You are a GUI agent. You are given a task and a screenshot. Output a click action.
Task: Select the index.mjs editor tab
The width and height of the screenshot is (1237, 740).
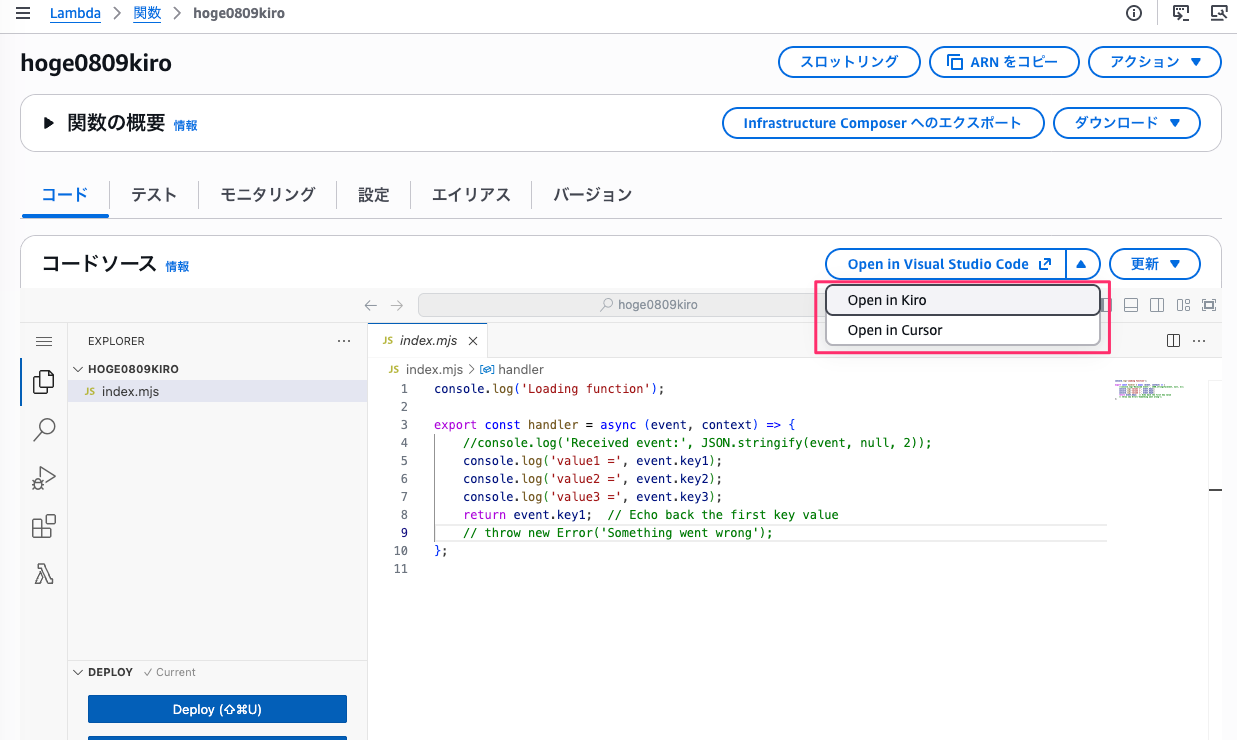427,341
